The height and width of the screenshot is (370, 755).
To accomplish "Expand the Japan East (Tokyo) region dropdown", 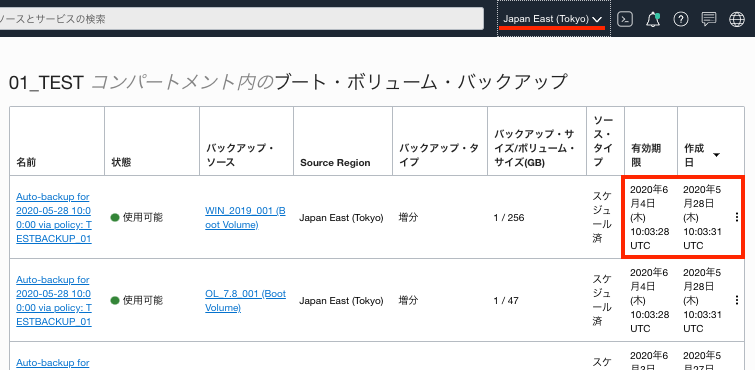I will (x=553, y=19).
